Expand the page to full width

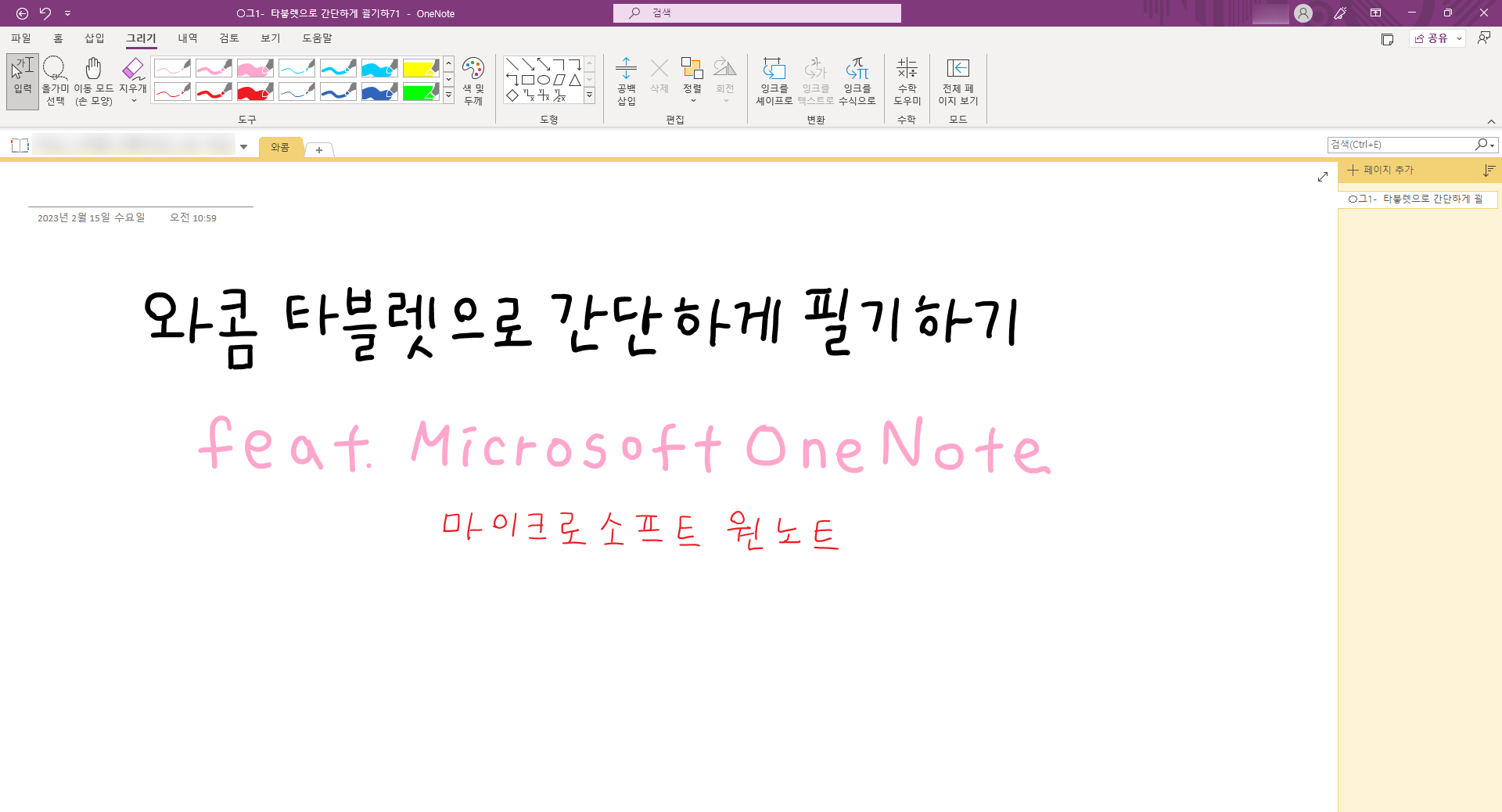coord(1323,177)
